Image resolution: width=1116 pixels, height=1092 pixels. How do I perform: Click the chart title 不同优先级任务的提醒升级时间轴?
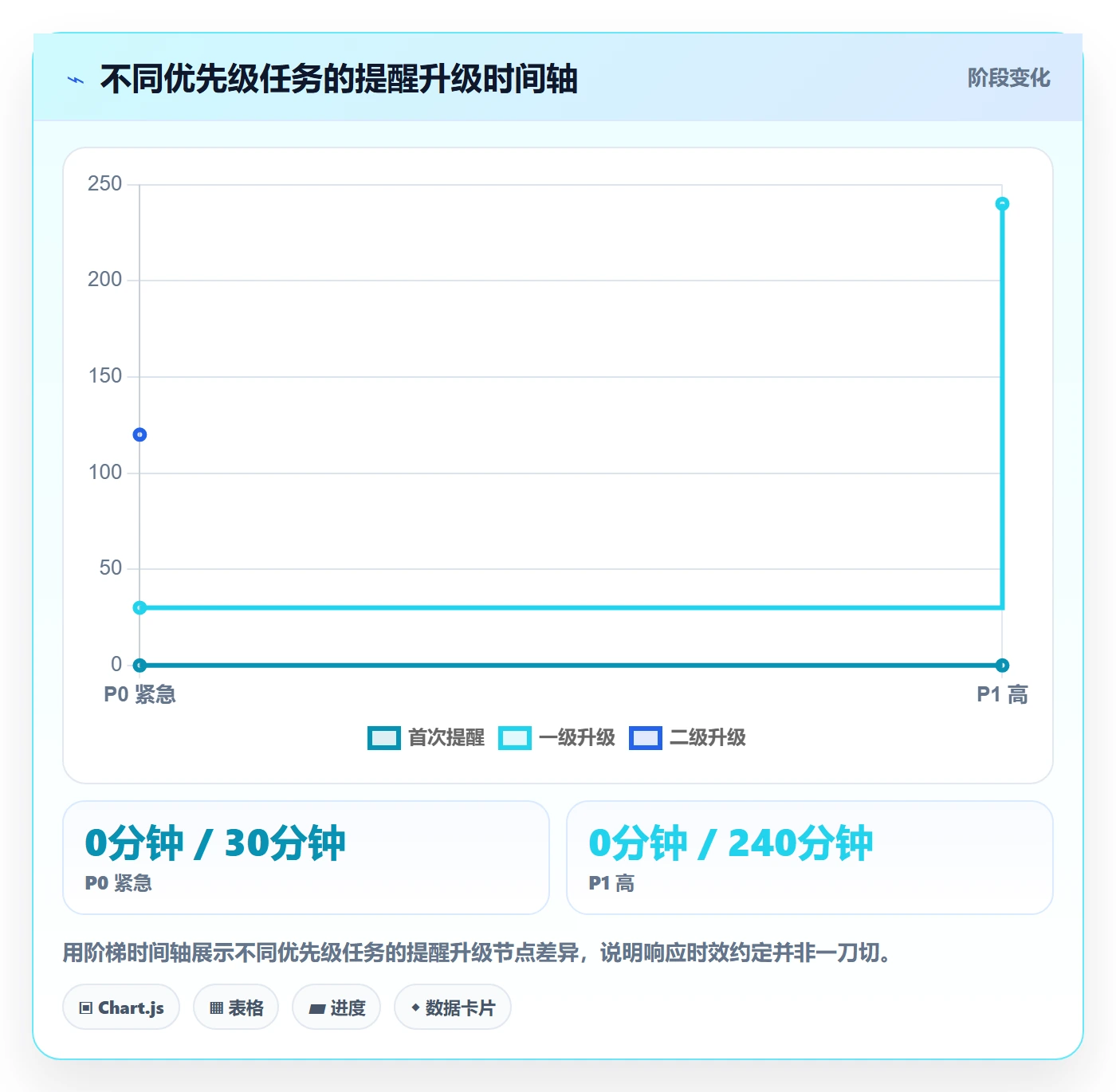(339, 79)
